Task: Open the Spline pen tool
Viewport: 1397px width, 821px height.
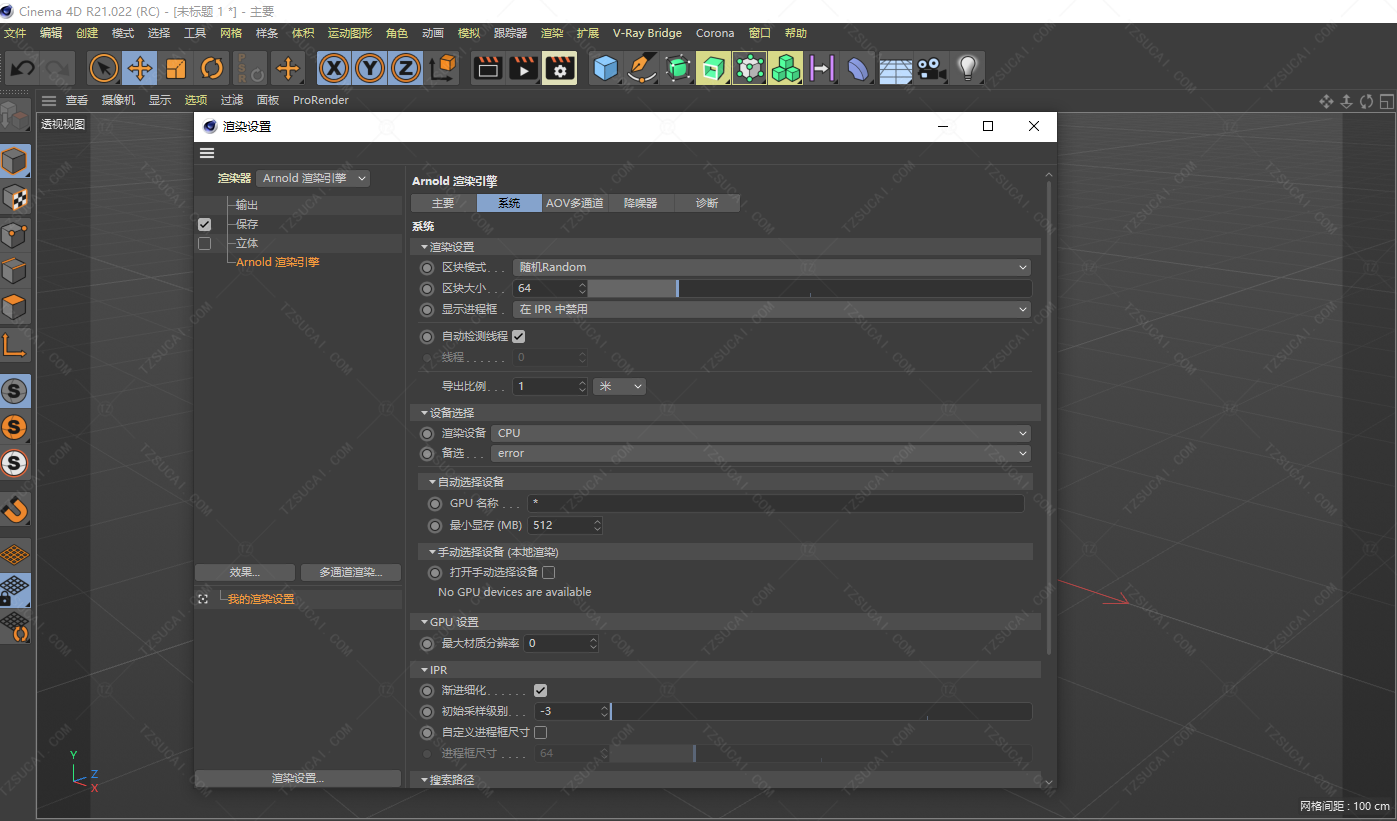Action: click(642, 69)
